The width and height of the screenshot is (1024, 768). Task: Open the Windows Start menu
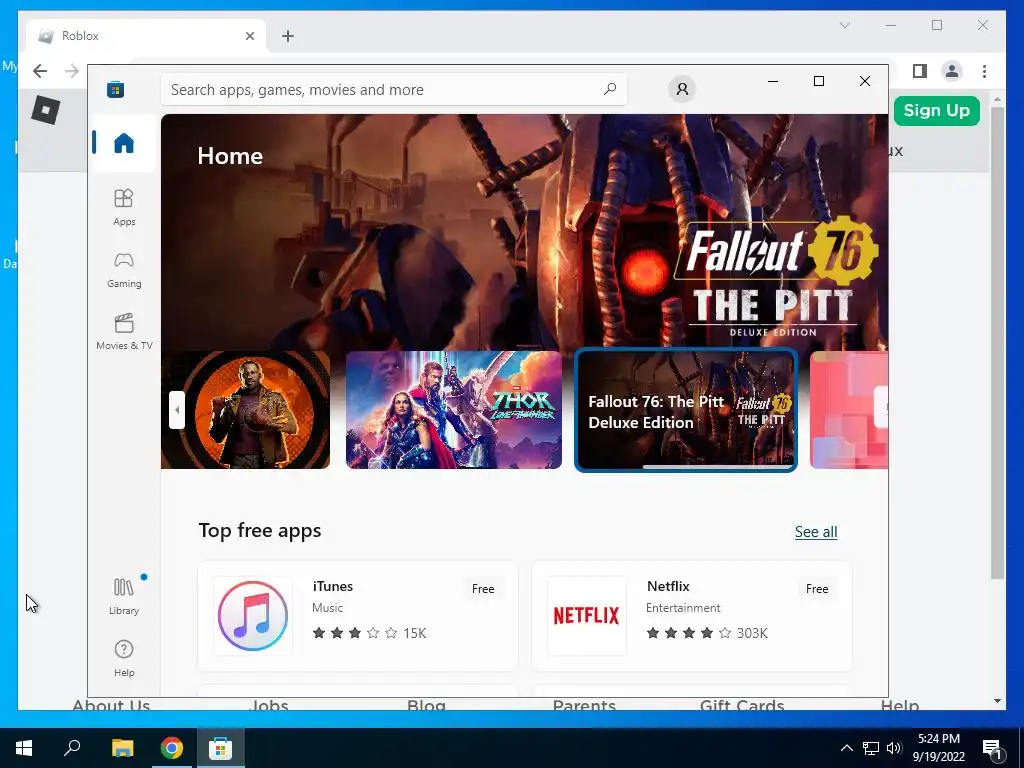click(x=24, y=748)
